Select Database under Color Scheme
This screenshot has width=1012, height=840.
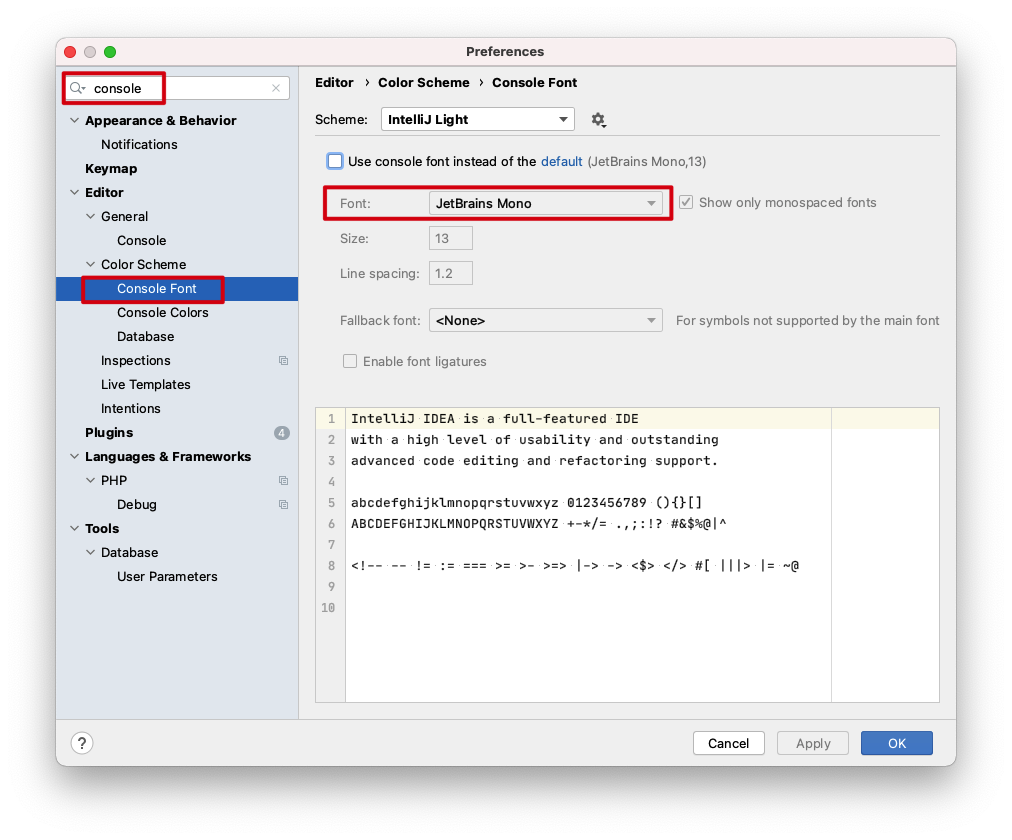click(x=145, y=337)
